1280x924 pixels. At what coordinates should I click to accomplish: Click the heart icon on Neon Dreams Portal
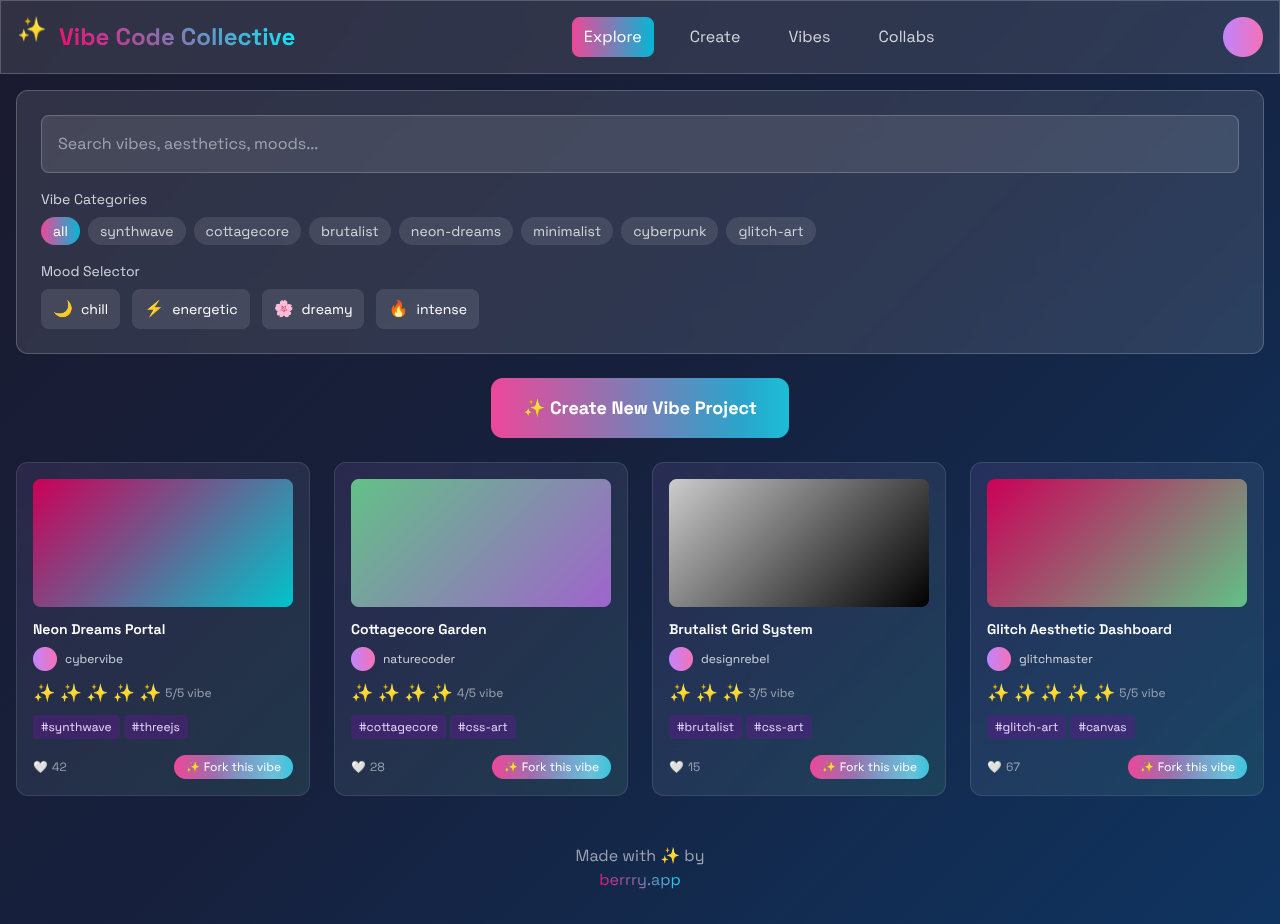(x=39, y=766)
